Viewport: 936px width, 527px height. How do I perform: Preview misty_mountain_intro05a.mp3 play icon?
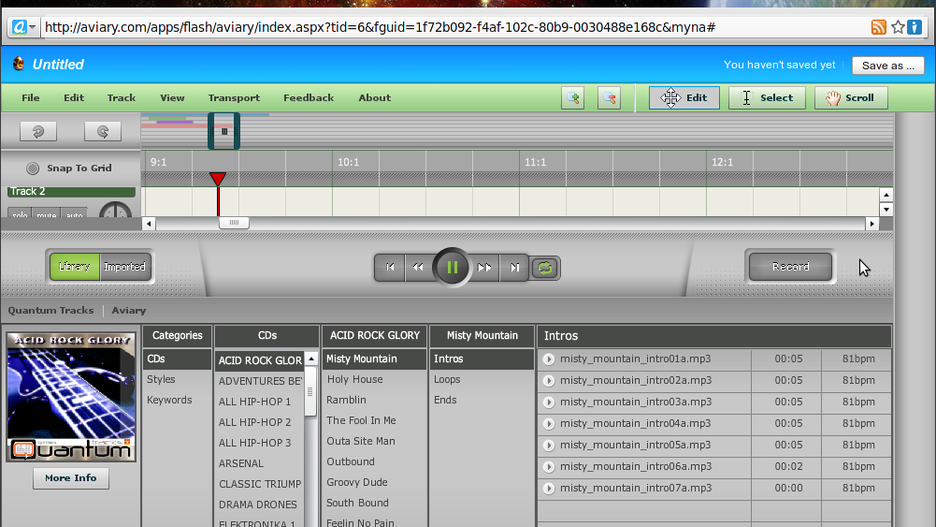pyautogui.click(x=549, y=445)
